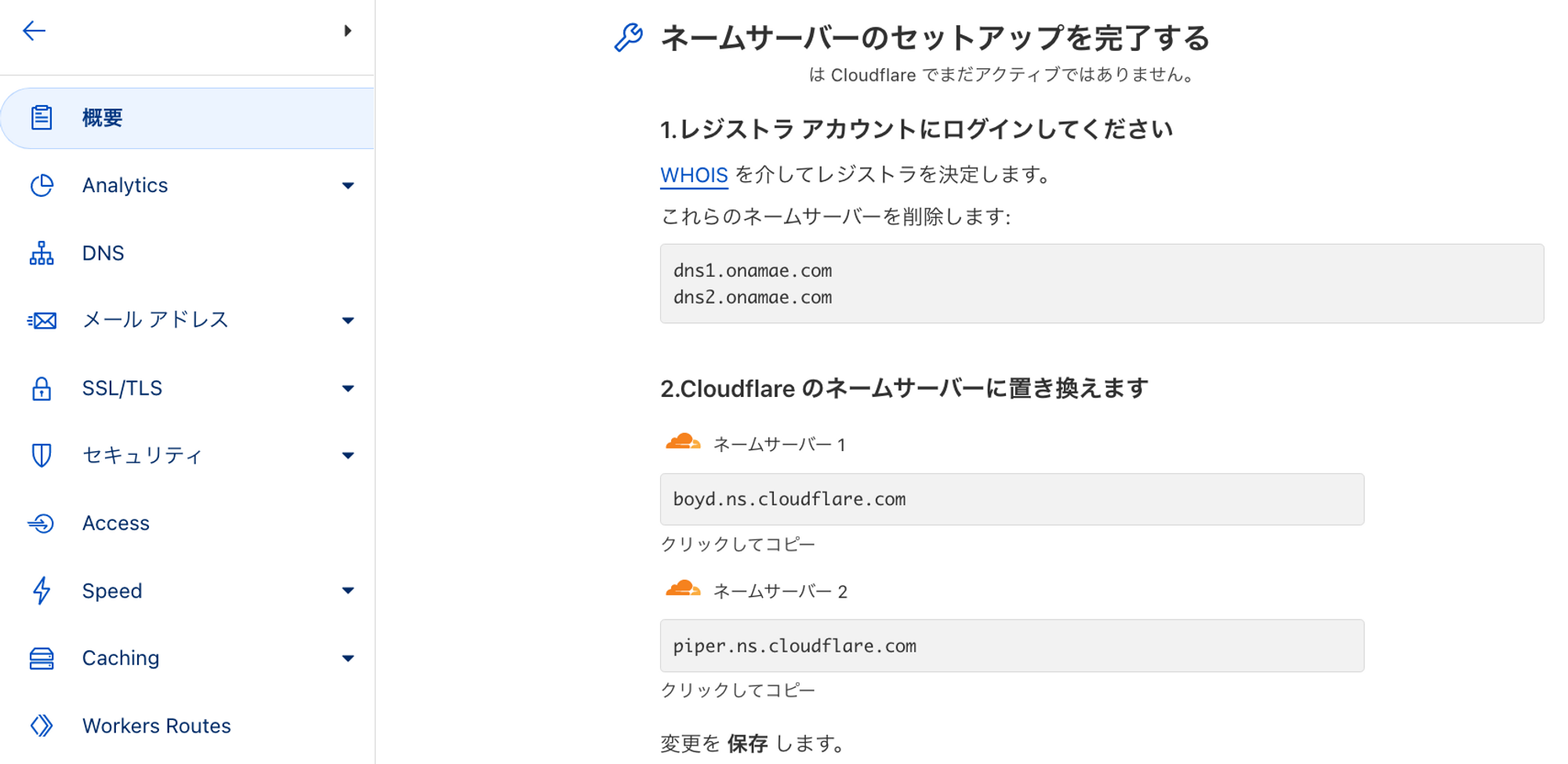Click the Speed lightning bolt icon
The height and width of the screenshot is (764, 1568).
coord(42,591)
